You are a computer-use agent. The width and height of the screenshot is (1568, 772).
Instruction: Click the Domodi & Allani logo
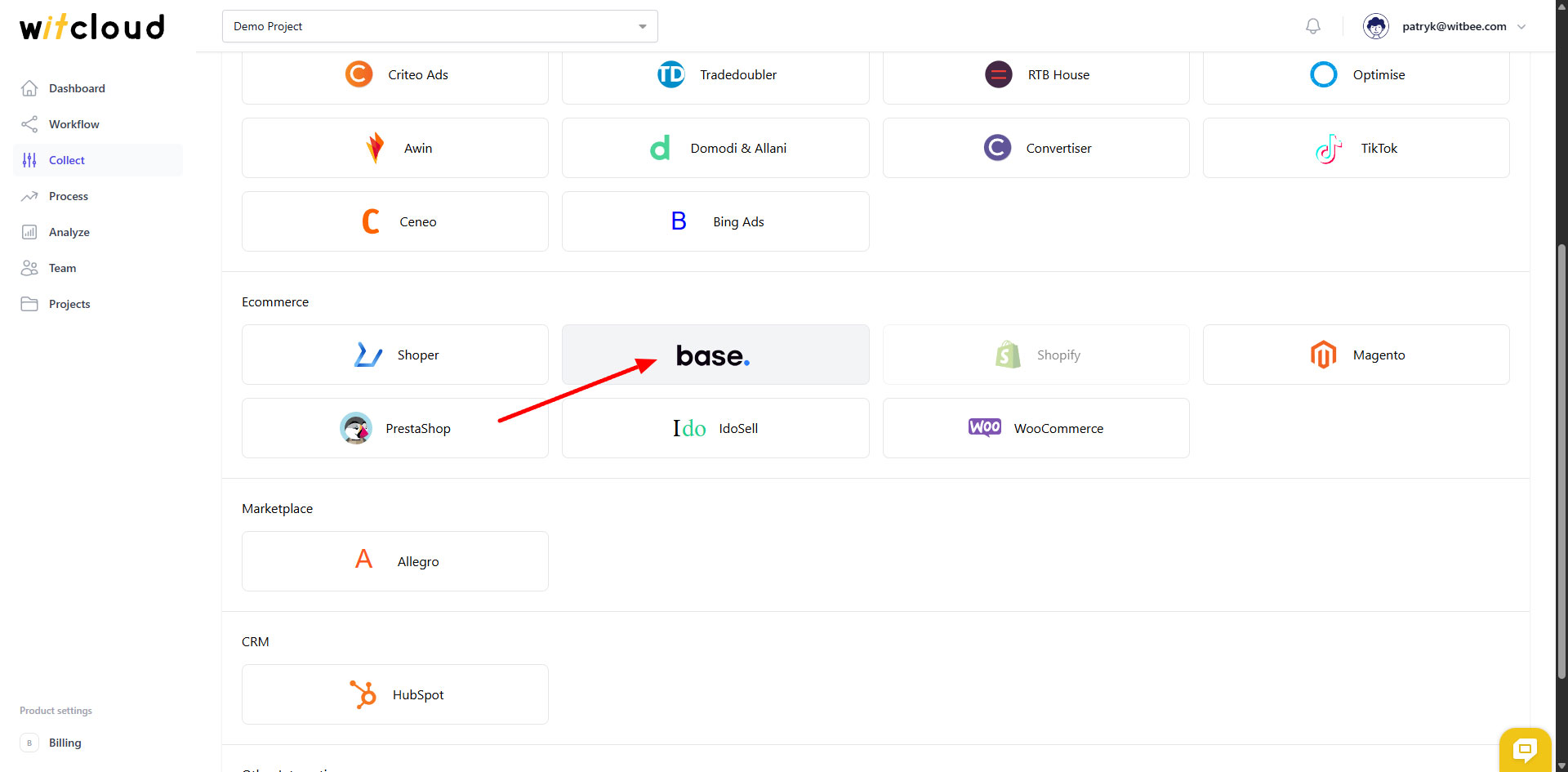click(661, 148)
